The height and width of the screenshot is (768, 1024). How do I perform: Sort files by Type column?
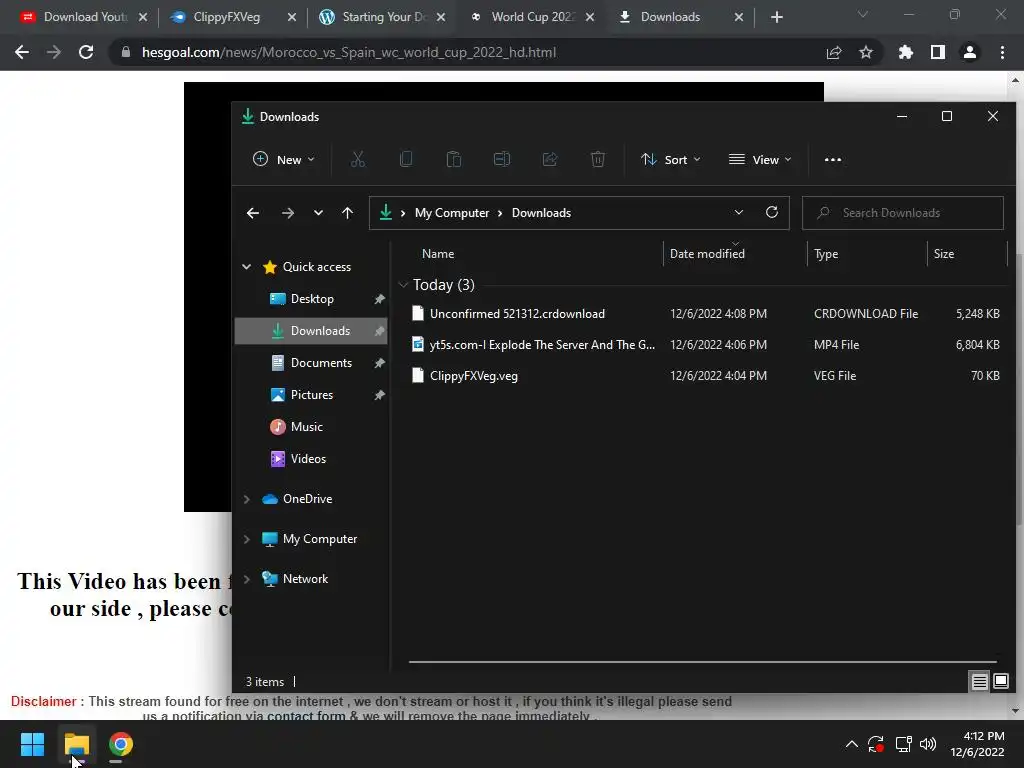[x=826, y=253]
